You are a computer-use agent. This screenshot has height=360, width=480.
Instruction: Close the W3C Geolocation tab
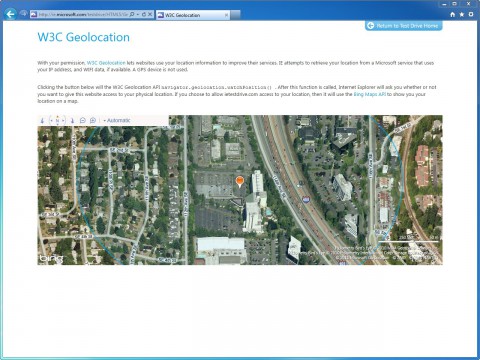(227, 15)
